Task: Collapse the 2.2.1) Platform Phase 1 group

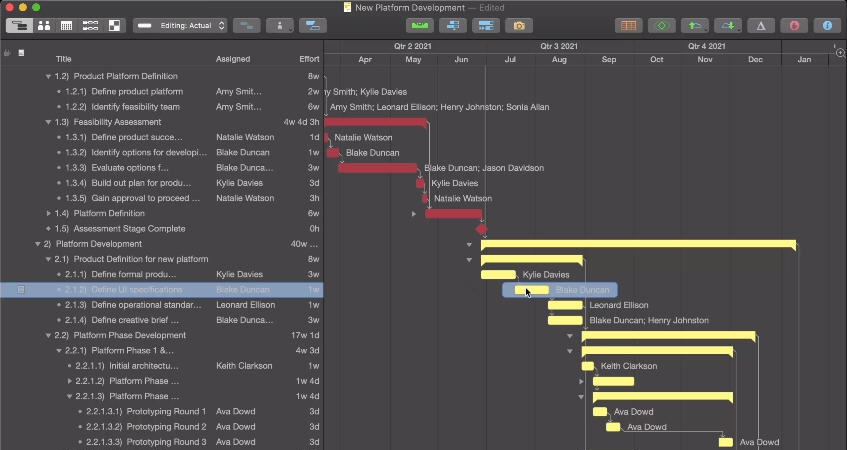Action: pos(59,351)
